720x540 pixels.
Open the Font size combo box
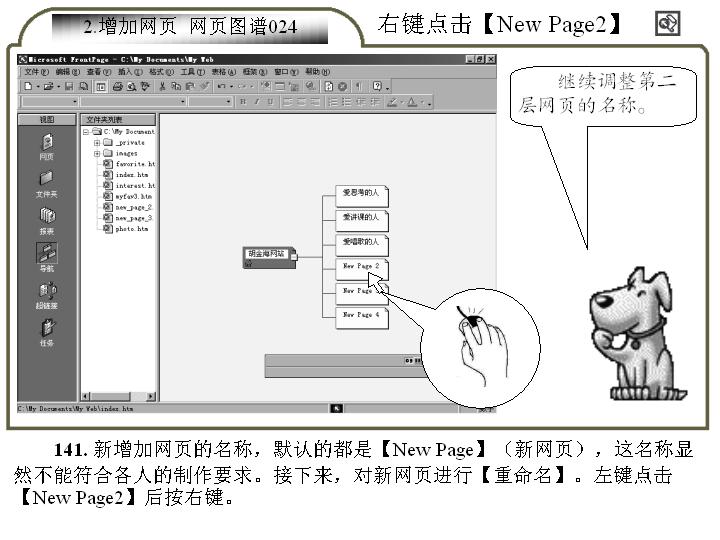pos(211,101)
